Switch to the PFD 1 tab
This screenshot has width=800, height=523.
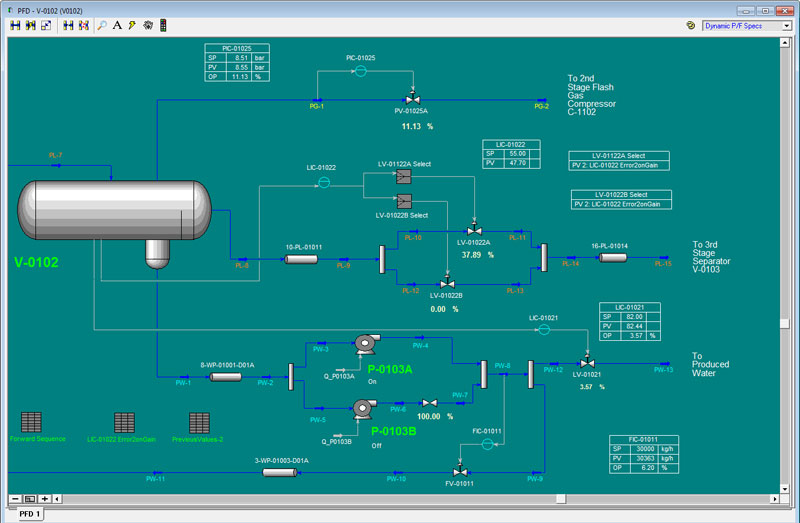(x=29, y=514)
